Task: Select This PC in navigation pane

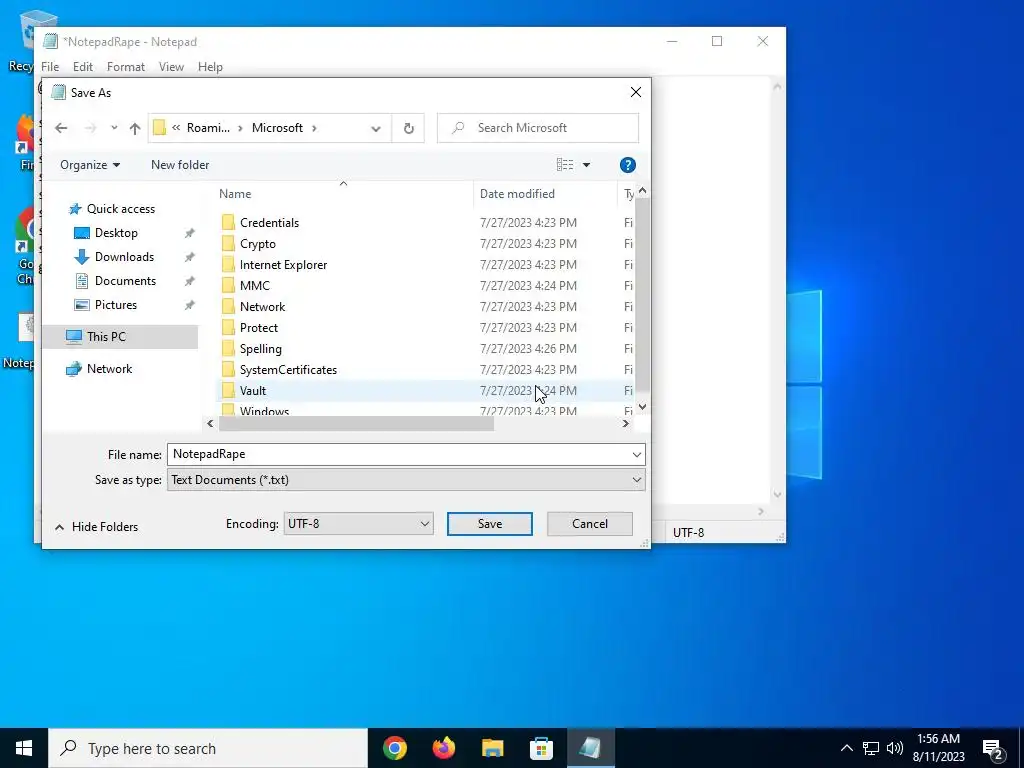Action: click(106, 336)
